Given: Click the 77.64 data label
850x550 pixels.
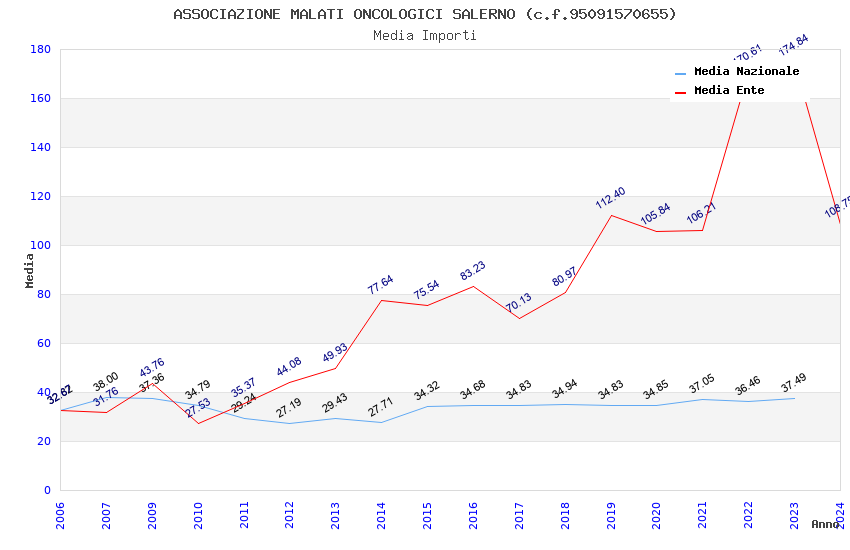Looking at the screenshot, I should pyautogui.click(x=381, y=285).
